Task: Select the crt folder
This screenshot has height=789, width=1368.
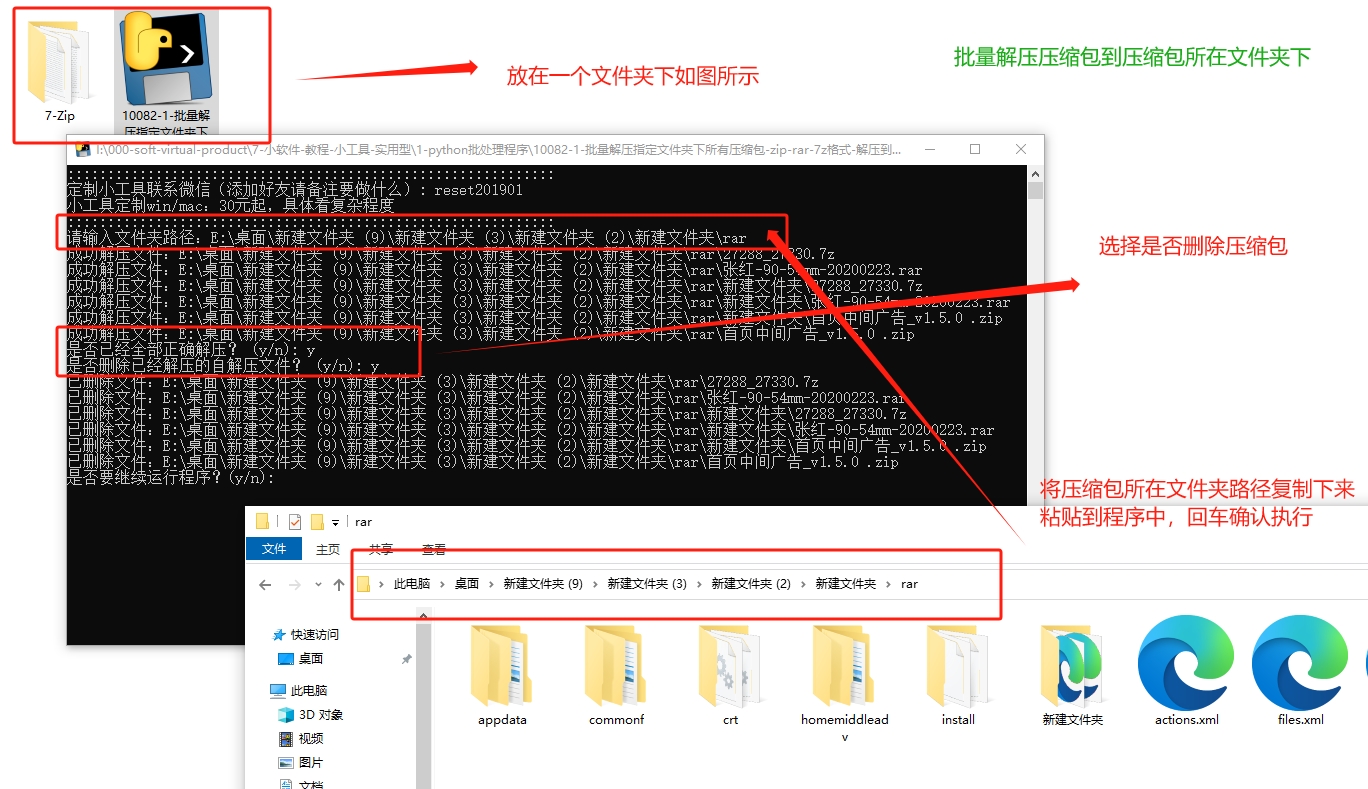Action: tap(730, 675)
